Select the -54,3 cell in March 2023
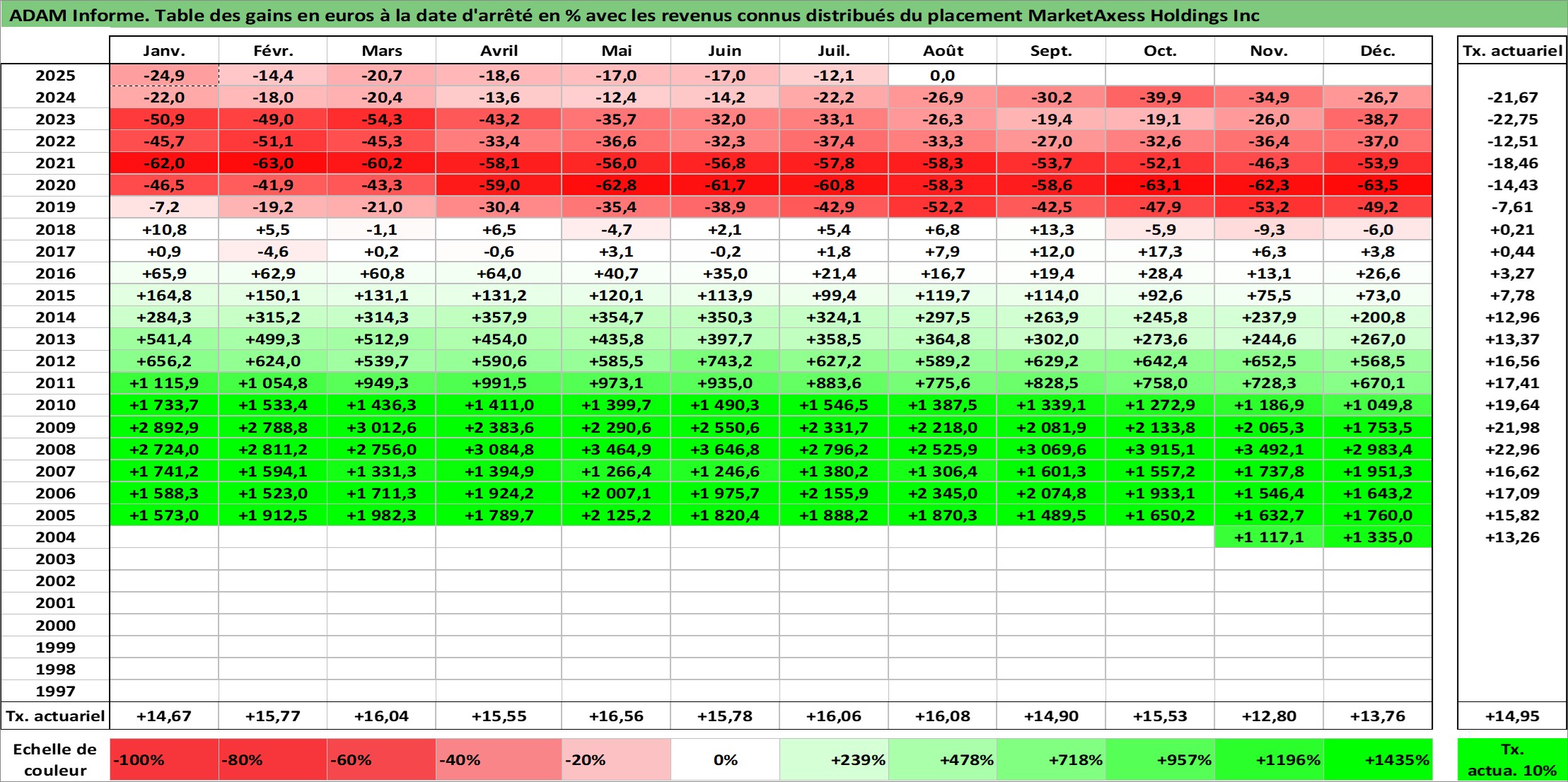Viewport: 1568px width, 782px height. point(382,119)
